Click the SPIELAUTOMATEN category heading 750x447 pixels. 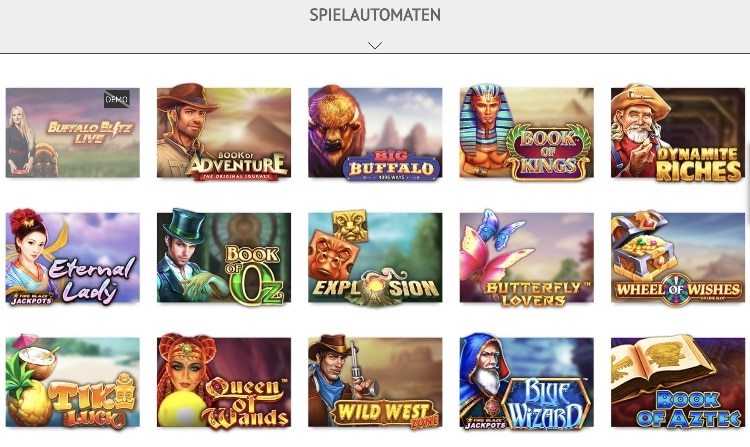(x=375, y=15)
